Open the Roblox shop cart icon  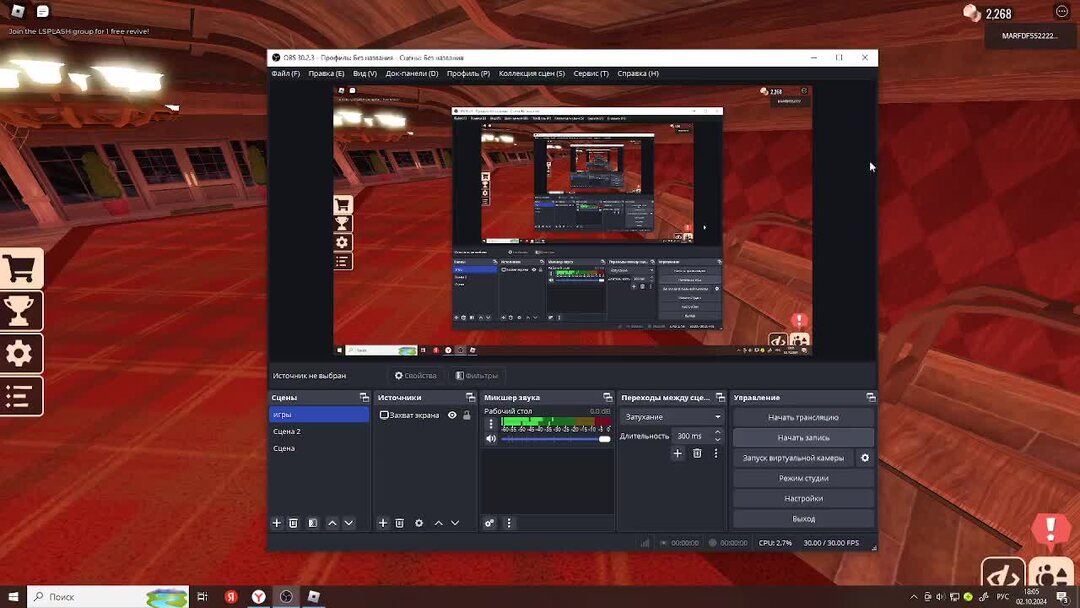coord(21,269)
